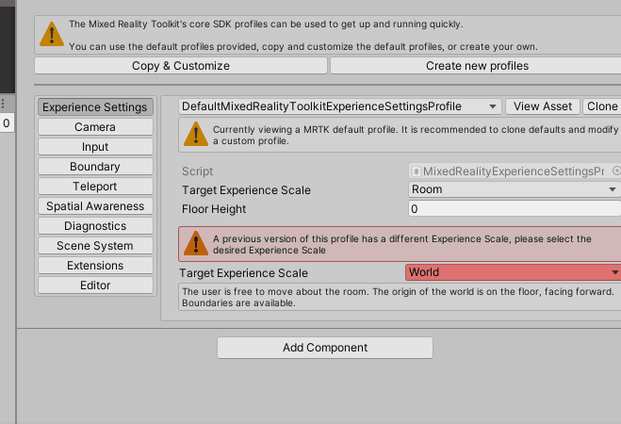
Task: Click the Floor Height label
Action: click(x=214, y=209)
